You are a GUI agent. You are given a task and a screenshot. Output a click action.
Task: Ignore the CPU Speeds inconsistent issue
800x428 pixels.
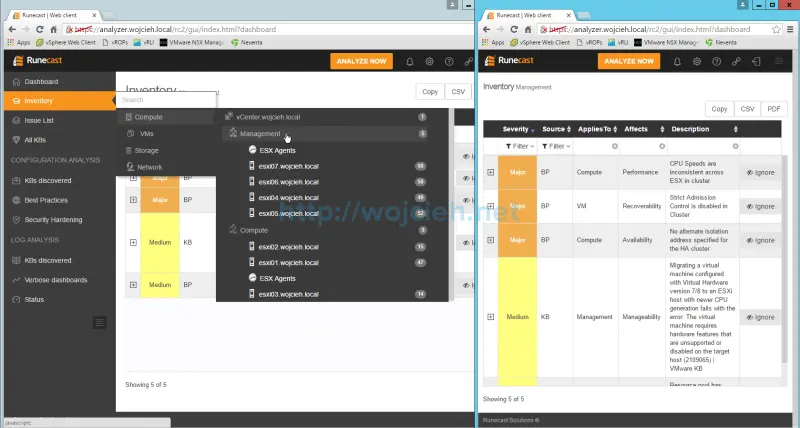coord(760,172)
